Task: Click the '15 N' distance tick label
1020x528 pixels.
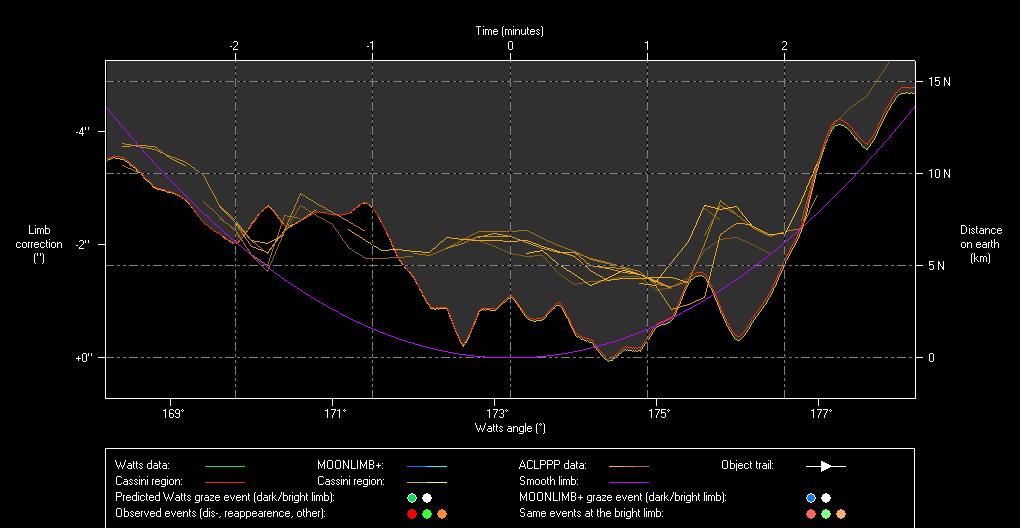Action: [938, 81]
